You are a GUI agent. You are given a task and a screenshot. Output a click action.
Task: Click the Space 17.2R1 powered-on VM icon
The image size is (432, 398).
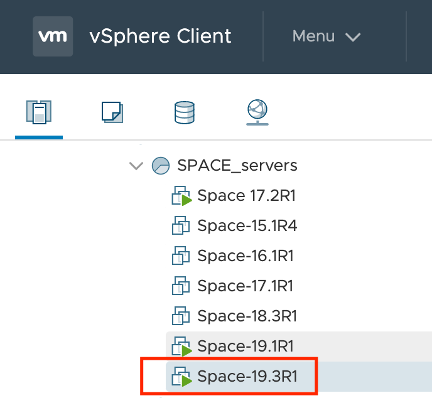click(182, 196)
